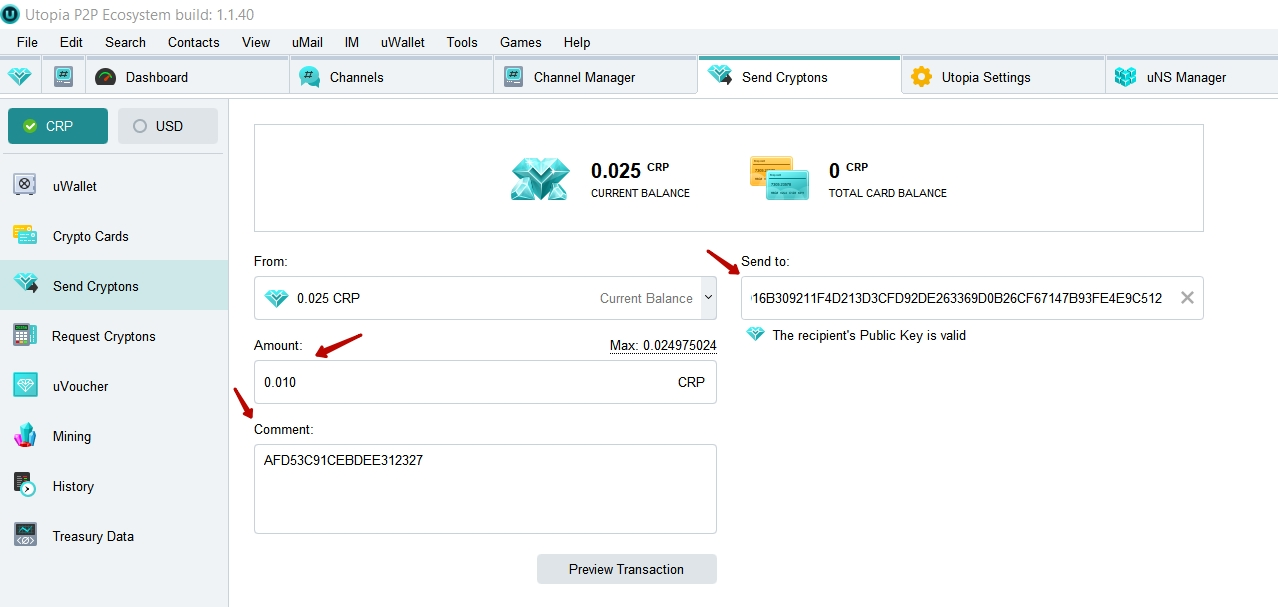Open the uMail menu
This screenshot has width=1278, height=607.
point(307,42)
